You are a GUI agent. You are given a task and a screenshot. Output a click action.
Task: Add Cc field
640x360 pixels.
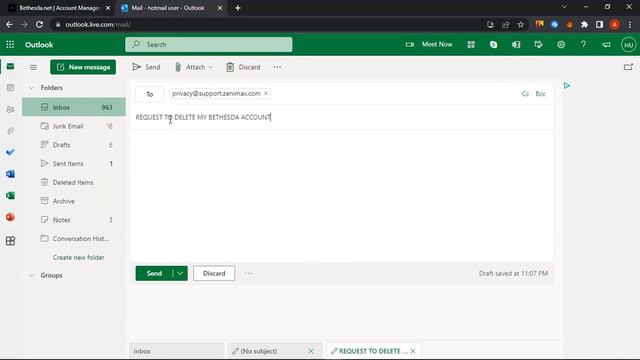tap(525, 94)
